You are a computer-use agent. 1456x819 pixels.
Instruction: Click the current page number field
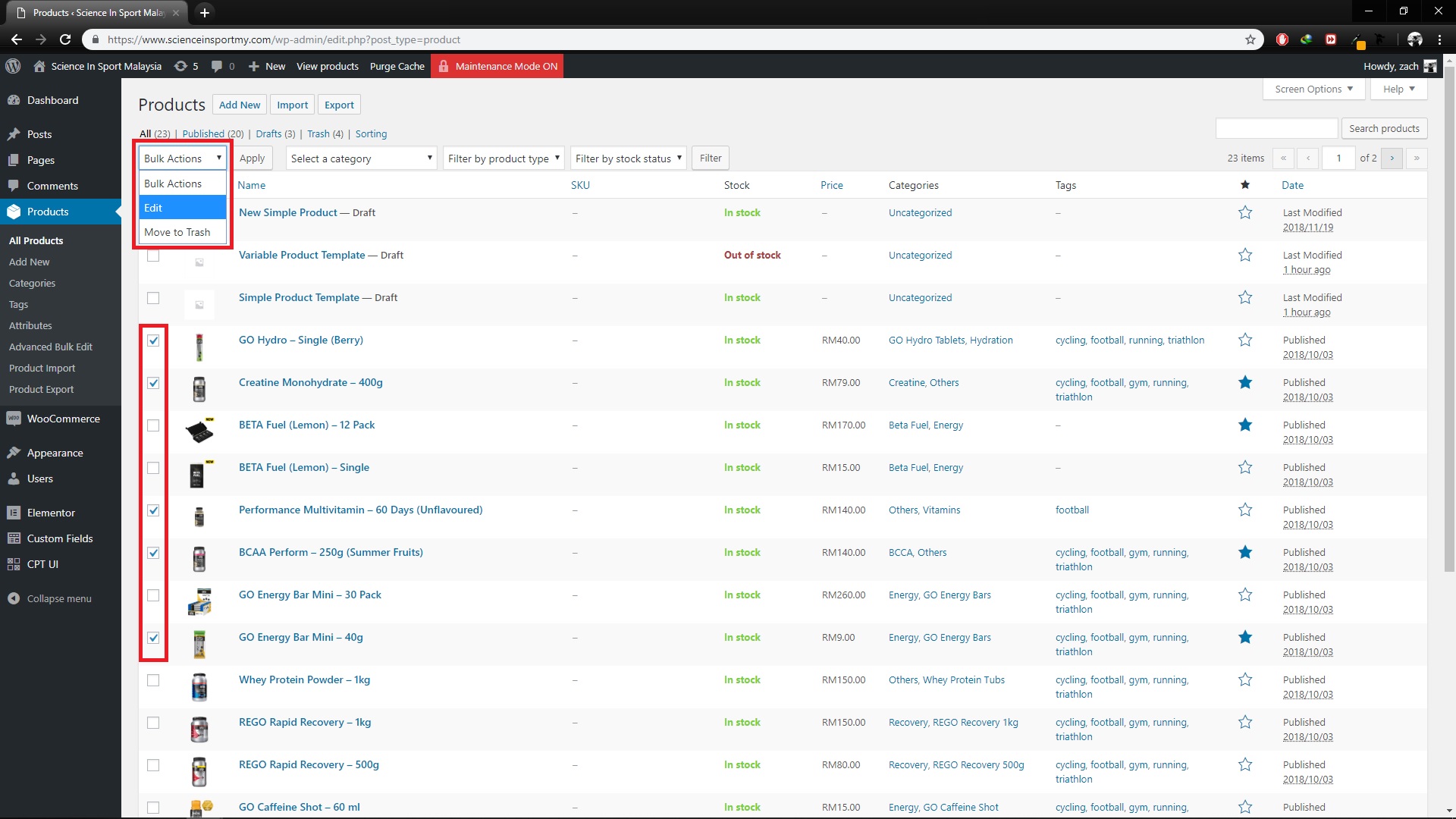1338,158
